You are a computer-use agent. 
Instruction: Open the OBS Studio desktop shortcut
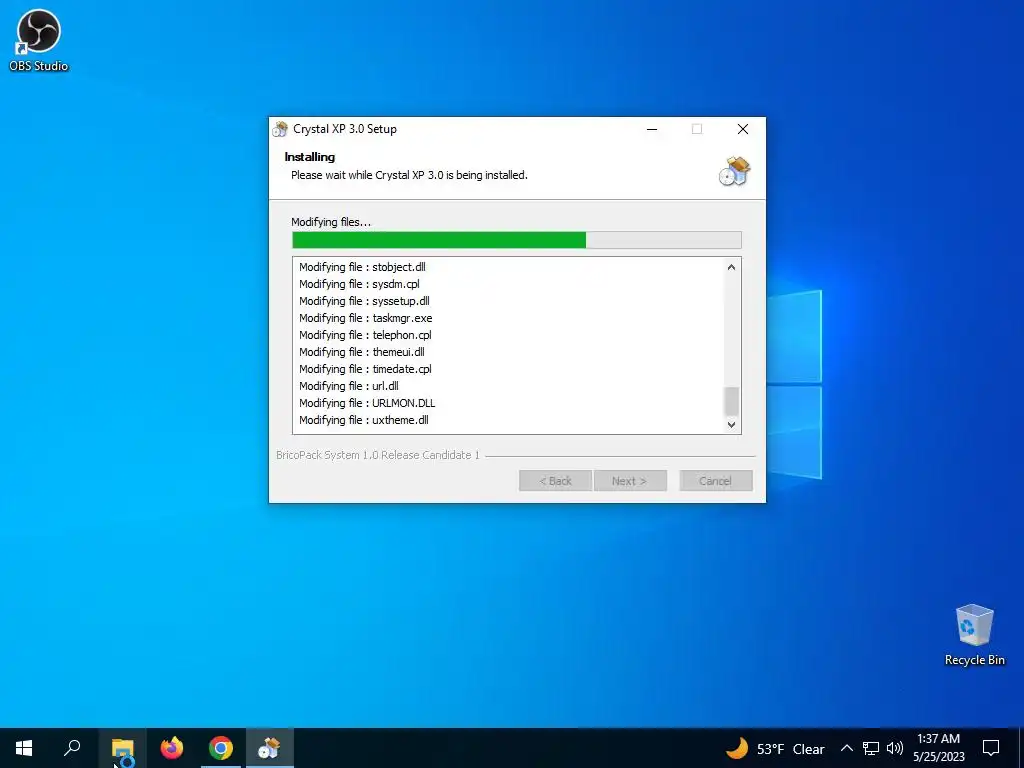pos(39,40)
